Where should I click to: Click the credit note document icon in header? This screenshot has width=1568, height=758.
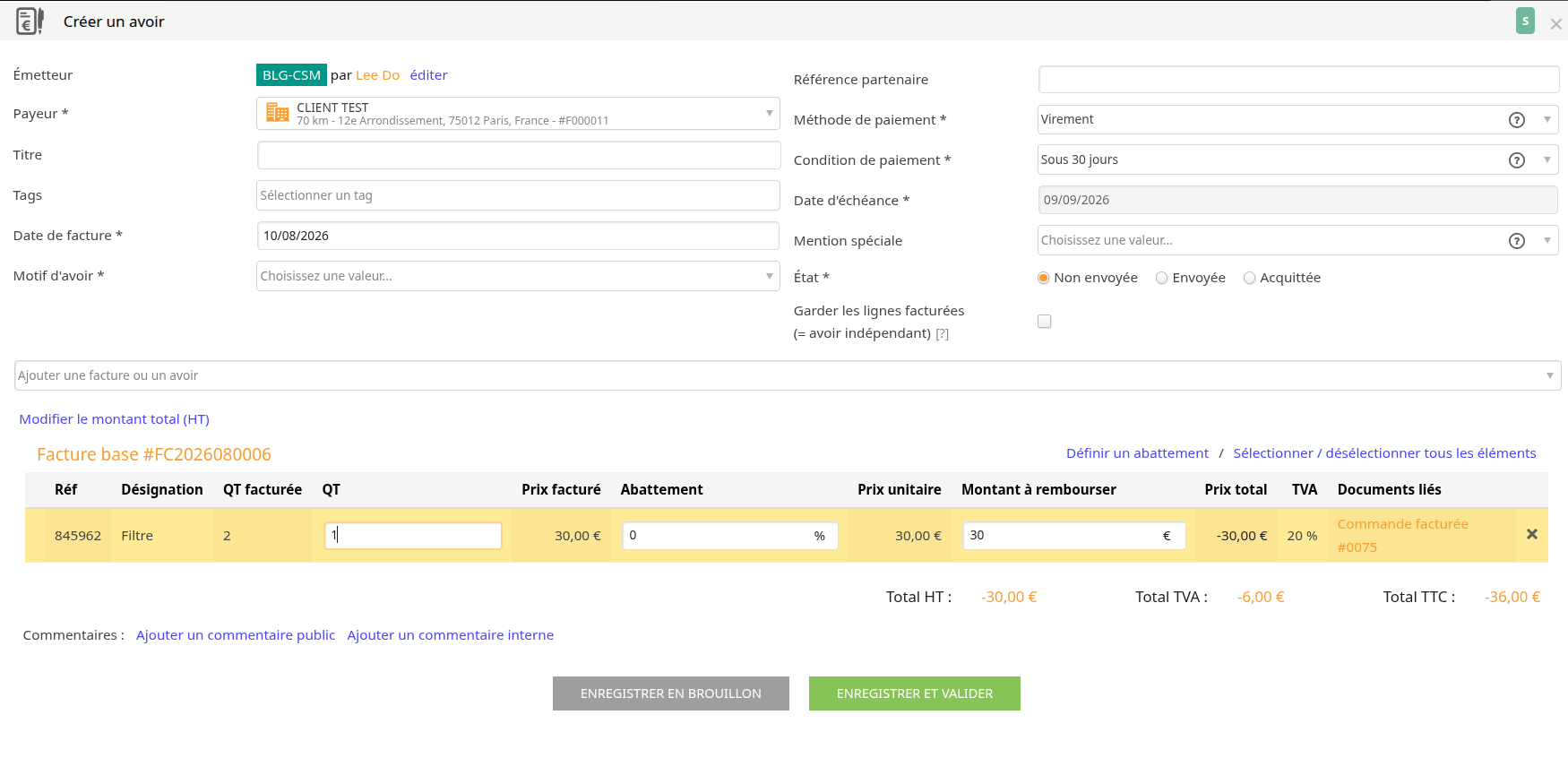[30, 21]
